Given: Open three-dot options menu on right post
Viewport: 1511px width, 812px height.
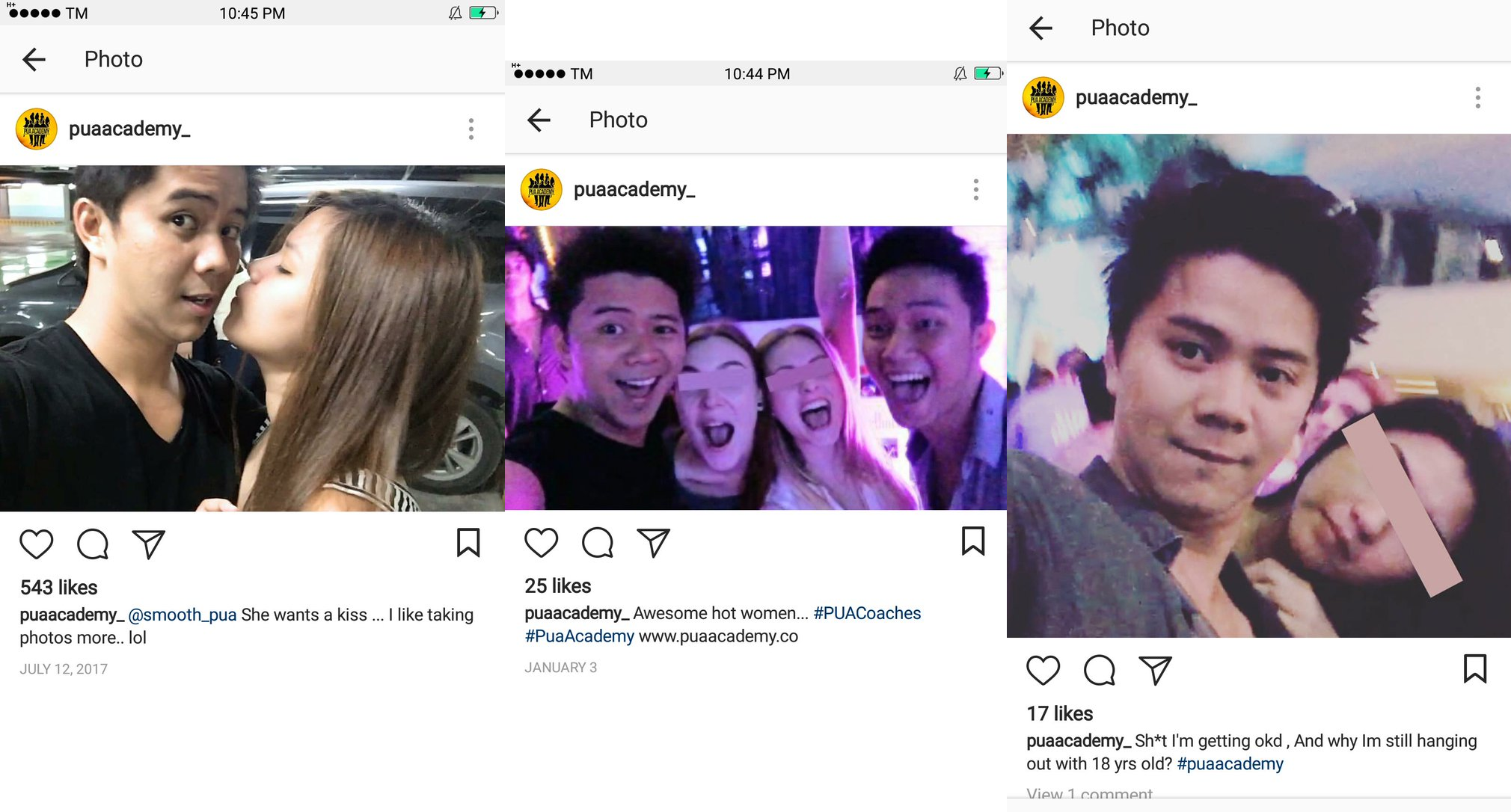Looking at the screenshot, I should click(x=1477, y=97).
